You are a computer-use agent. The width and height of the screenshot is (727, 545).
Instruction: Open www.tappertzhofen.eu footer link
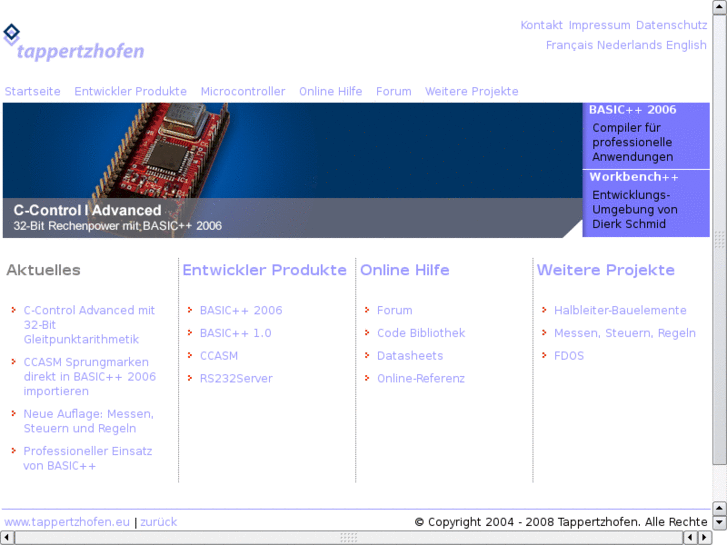point(67,522)
